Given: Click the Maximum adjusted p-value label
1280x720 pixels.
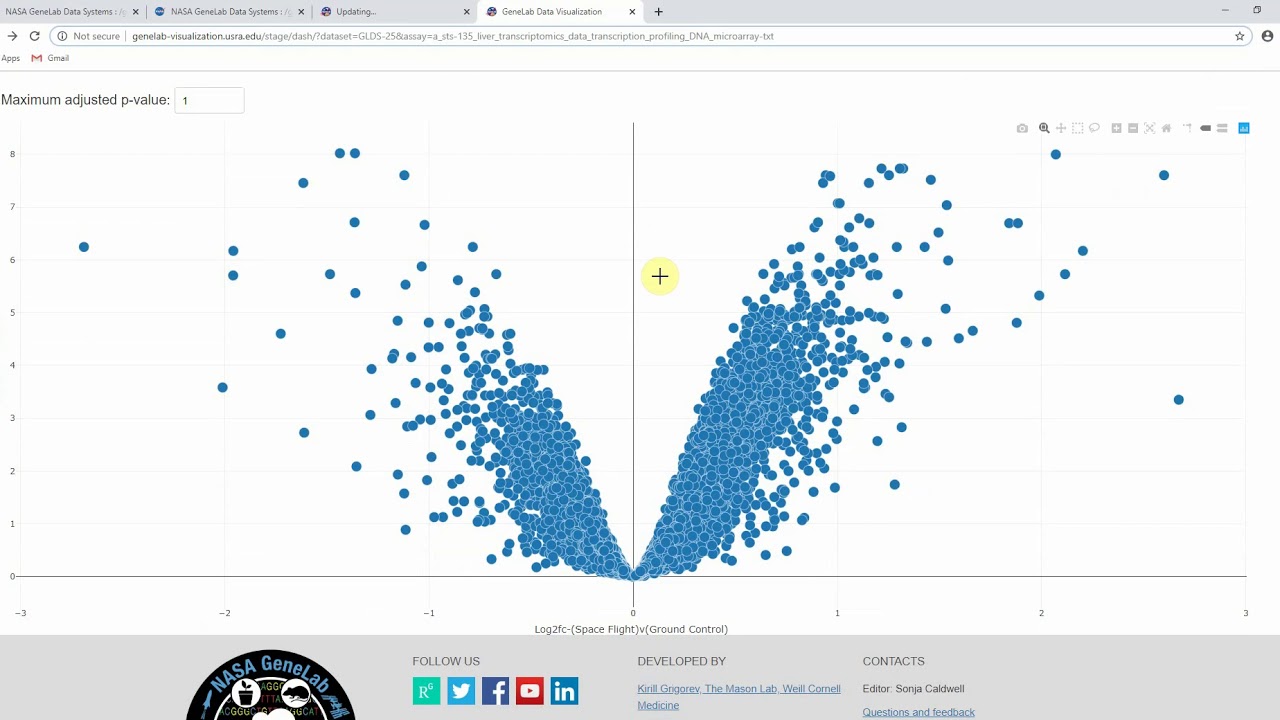Looking at the screenshot, I should tap(86, 100).
